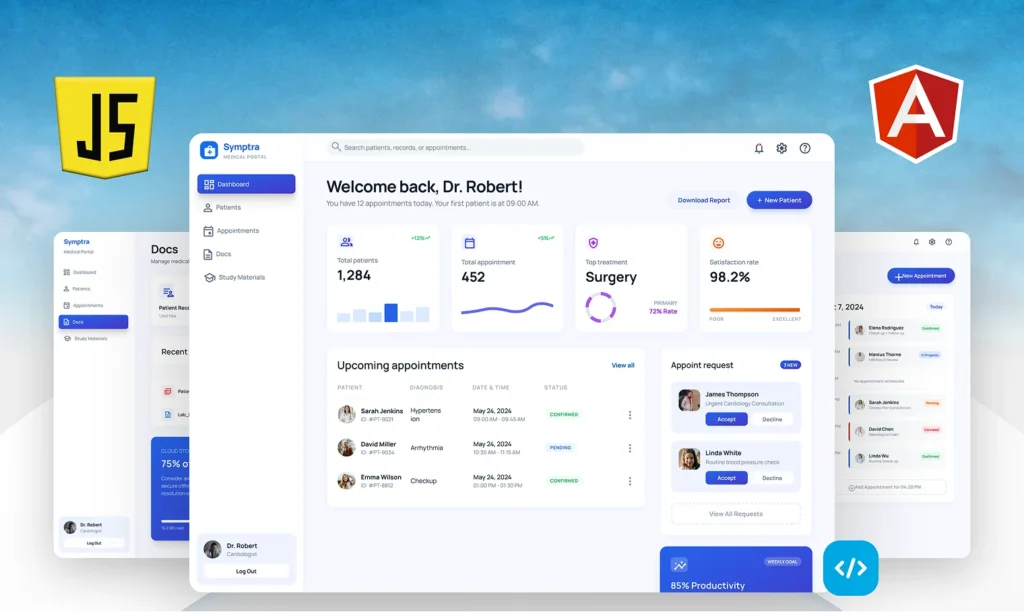Viewport: 1024px width, 612px height.
Task: Click the search patients input field
Action: click(x=455, y=148)
